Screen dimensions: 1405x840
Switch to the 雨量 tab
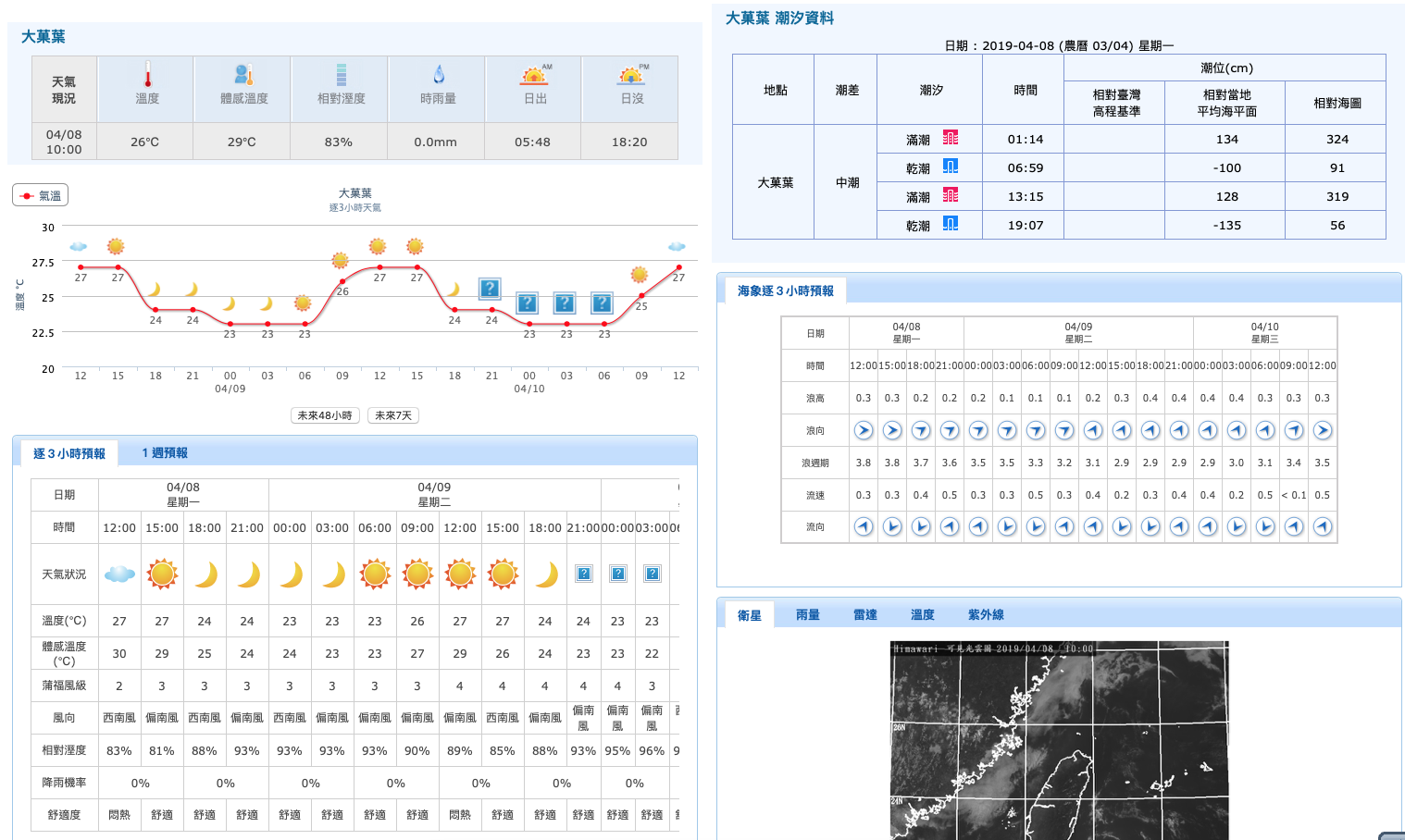[x=808, y=615]
